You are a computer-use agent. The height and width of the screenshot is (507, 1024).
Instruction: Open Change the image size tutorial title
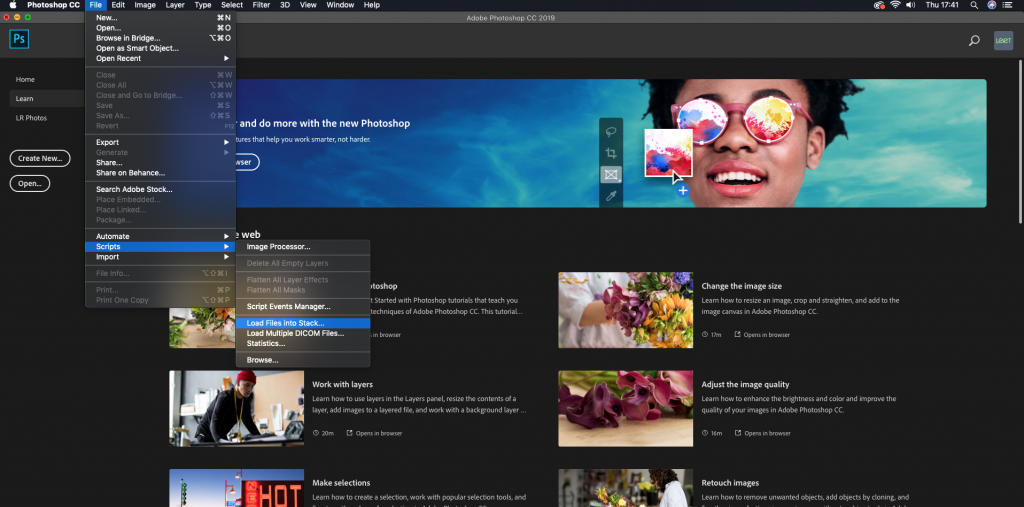[x=741, y=286]
